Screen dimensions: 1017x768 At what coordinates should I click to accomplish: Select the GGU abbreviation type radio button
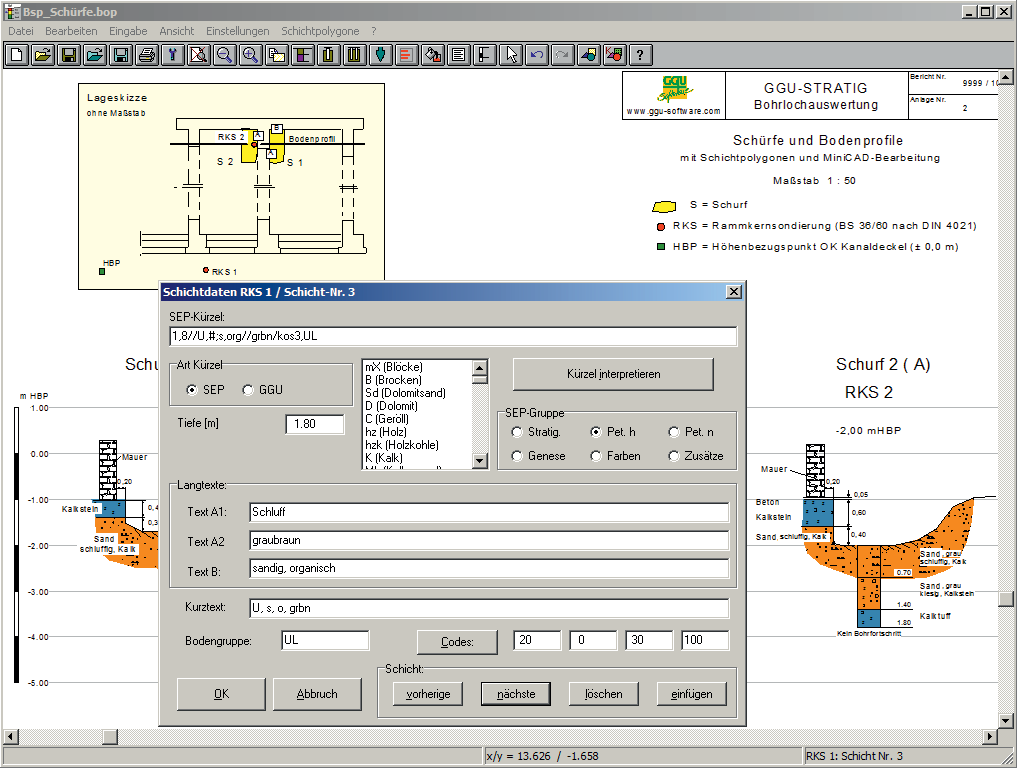[248, 390]
